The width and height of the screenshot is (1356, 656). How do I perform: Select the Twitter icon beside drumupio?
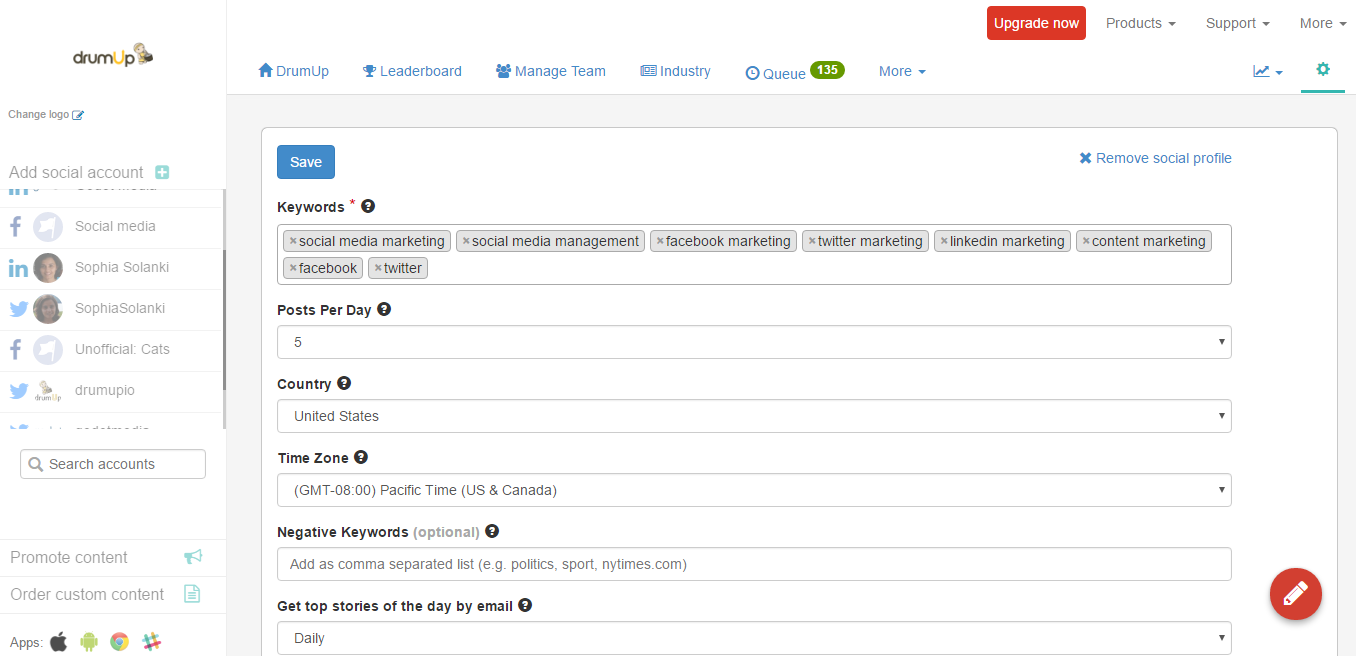tap(18, 391)
